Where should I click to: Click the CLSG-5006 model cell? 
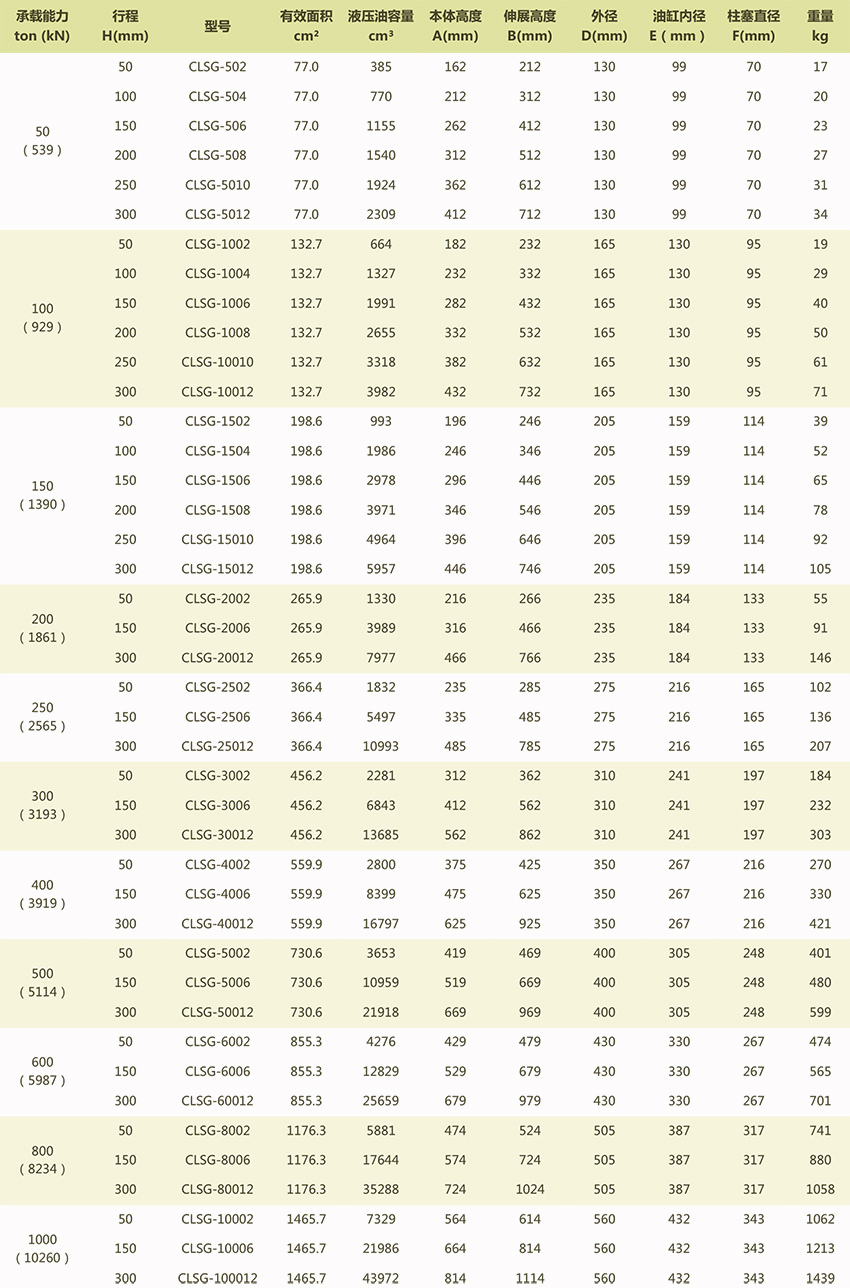[x=217, y=982]
